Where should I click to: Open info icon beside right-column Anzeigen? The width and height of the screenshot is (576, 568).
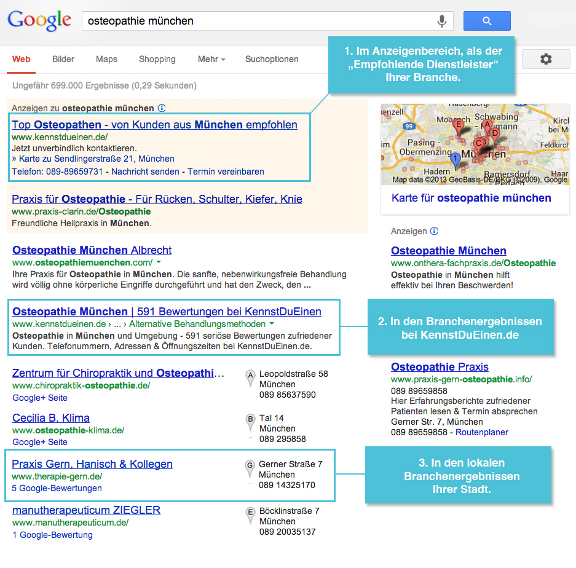click(x=434, y=231)
